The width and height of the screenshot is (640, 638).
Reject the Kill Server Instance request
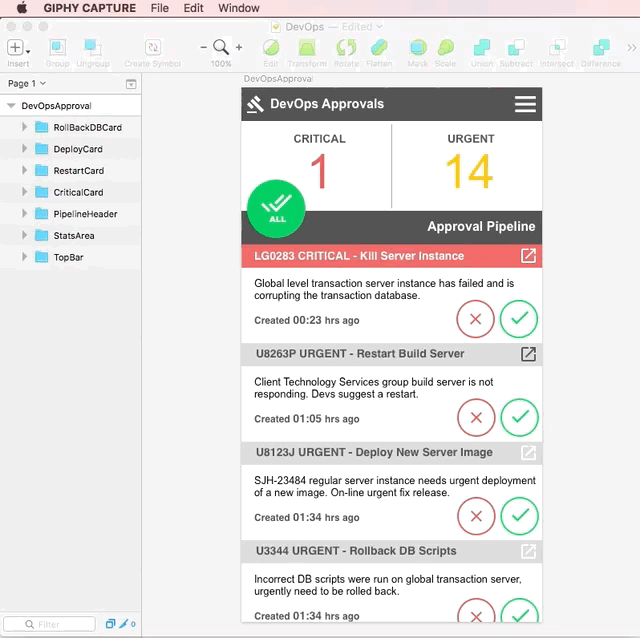pos(476,319)
